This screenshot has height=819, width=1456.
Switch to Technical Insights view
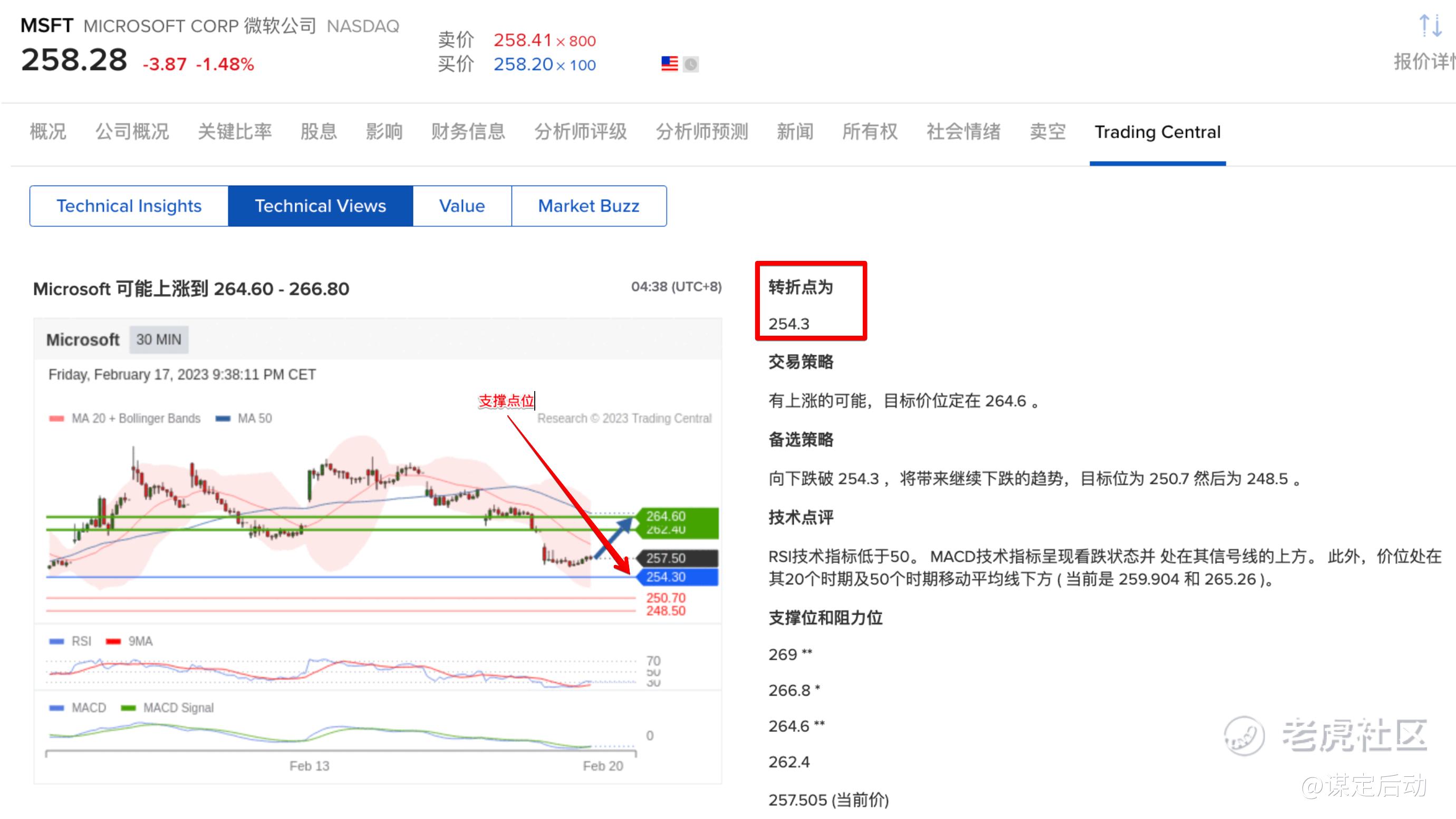[x=129, y=206]
